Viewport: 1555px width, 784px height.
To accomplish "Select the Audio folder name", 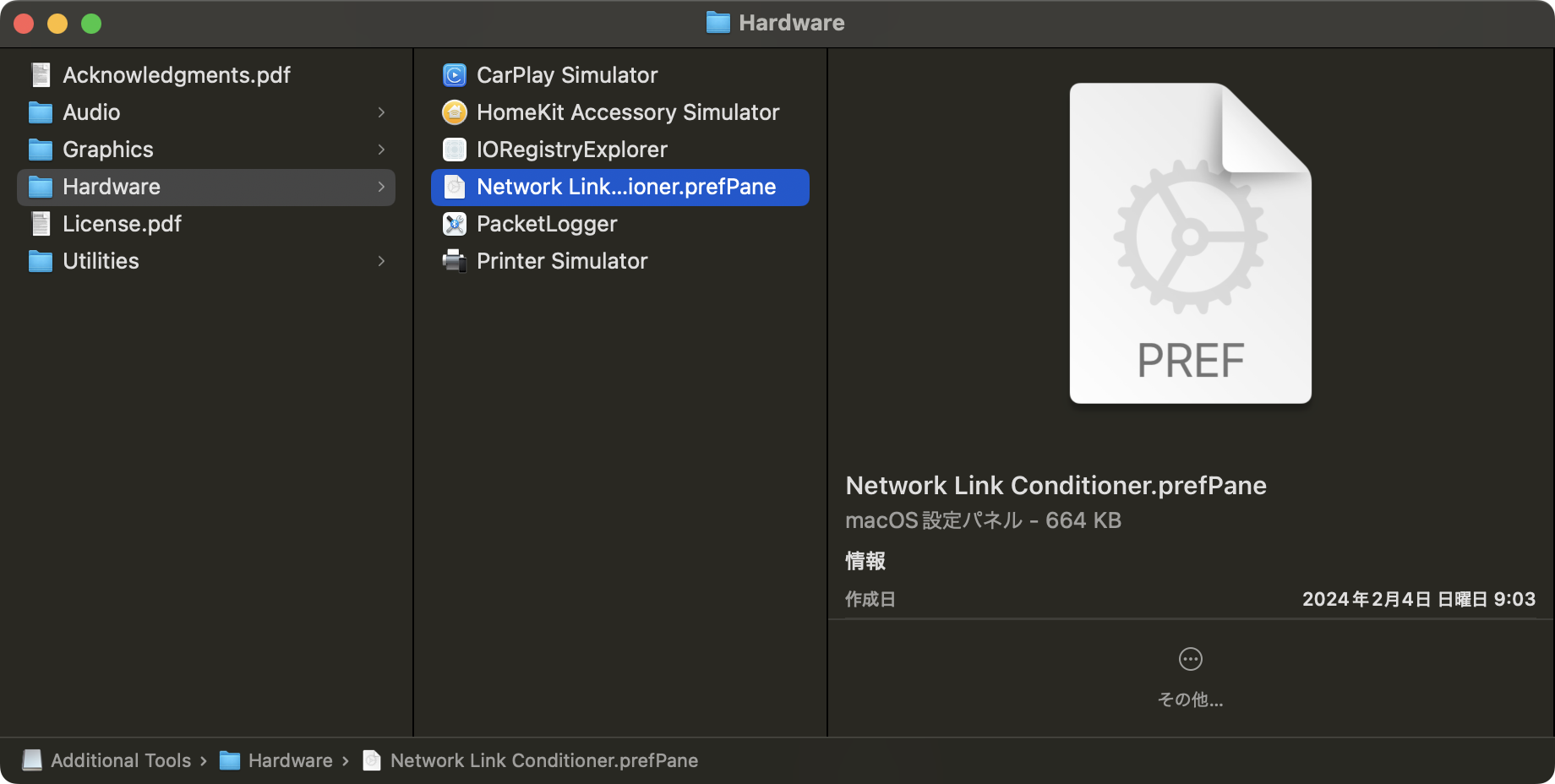I will point(91,112).
